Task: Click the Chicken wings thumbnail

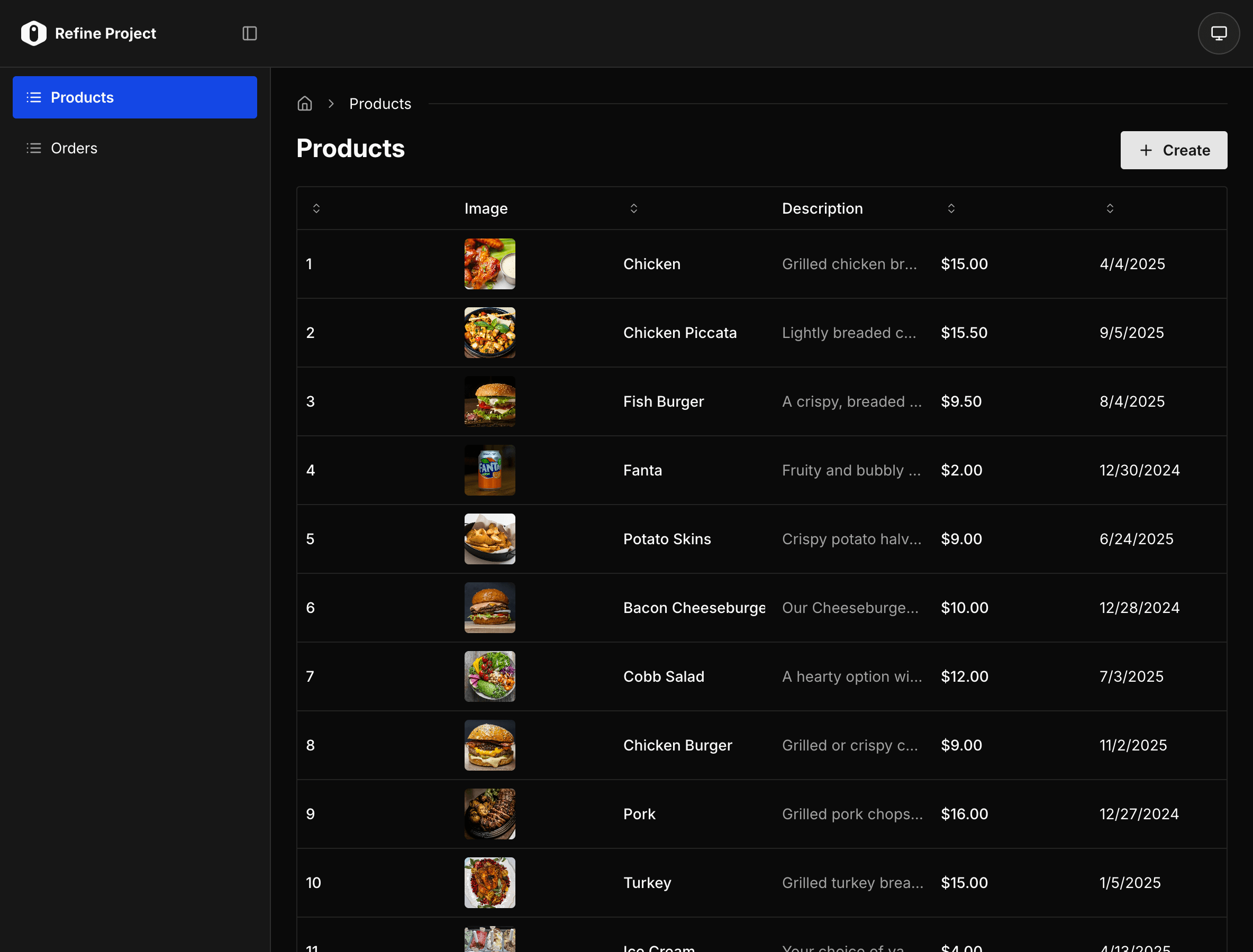Action: 490,264
